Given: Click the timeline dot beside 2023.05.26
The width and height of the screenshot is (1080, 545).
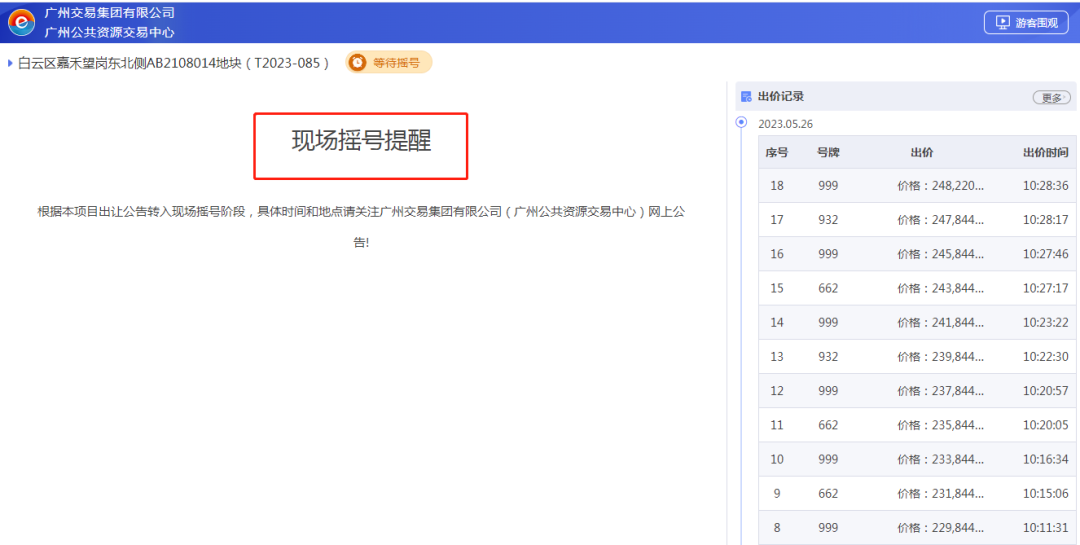Looking at the screenshot, I should tap(741, 123).
